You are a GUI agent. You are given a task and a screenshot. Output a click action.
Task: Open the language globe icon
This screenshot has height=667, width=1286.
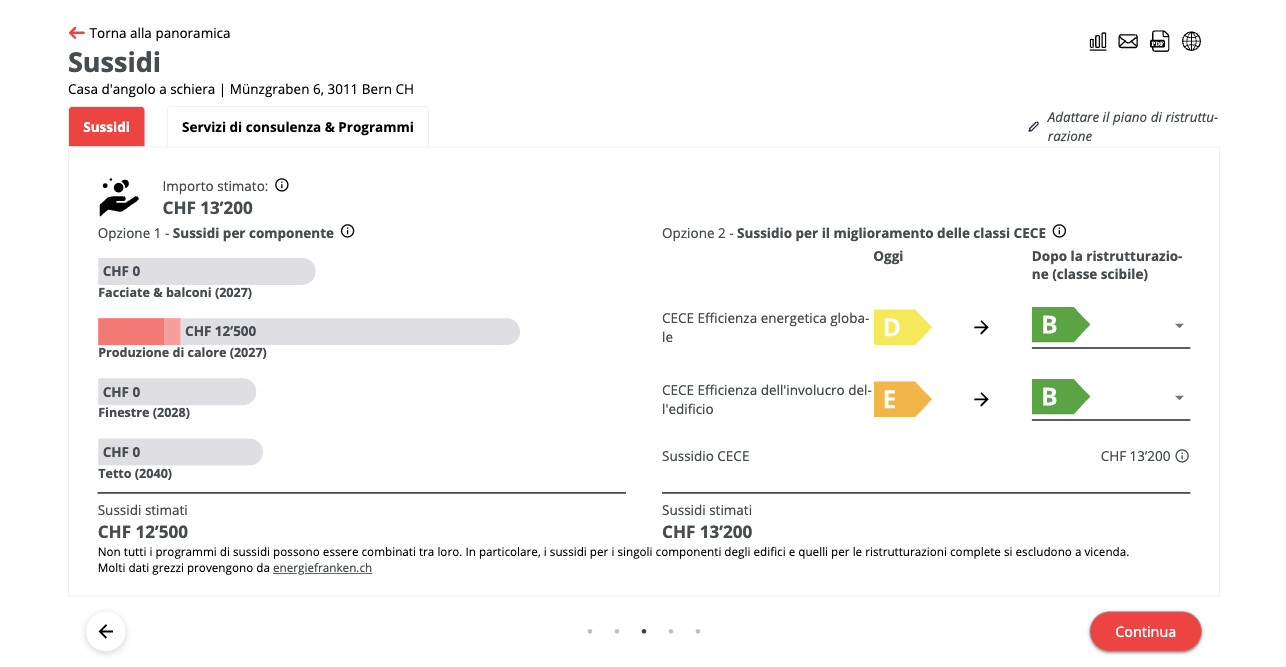pyautogui.click(x=1191, y=41)
